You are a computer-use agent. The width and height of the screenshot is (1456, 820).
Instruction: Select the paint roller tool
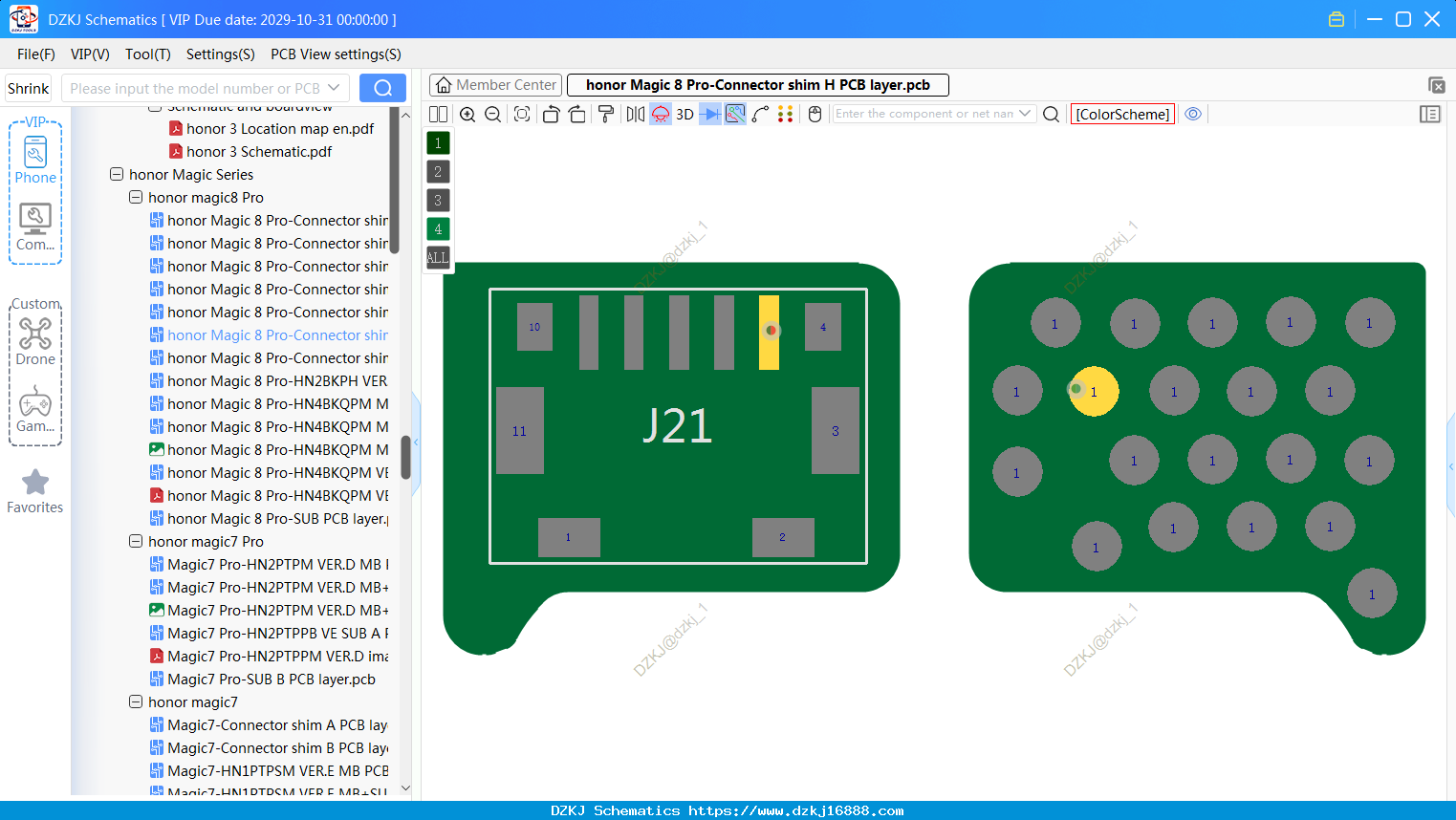(606, 114)
